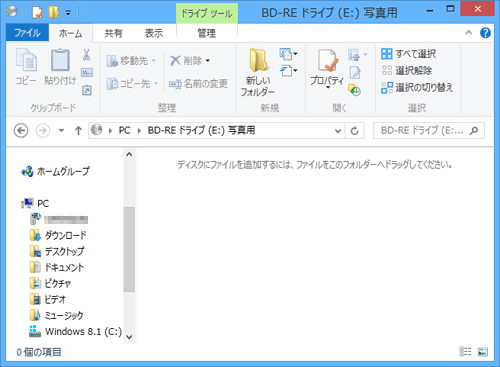
Task: Open the Delete (削除) dropdown arrow
Action: (x=208, y=61)
